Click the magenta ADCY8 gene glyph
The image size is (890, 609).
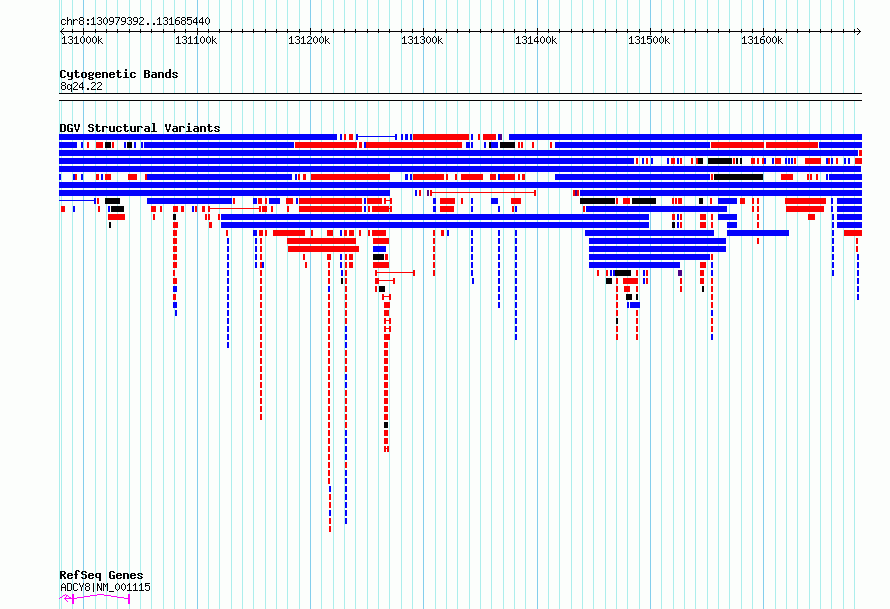coord(95,598)
